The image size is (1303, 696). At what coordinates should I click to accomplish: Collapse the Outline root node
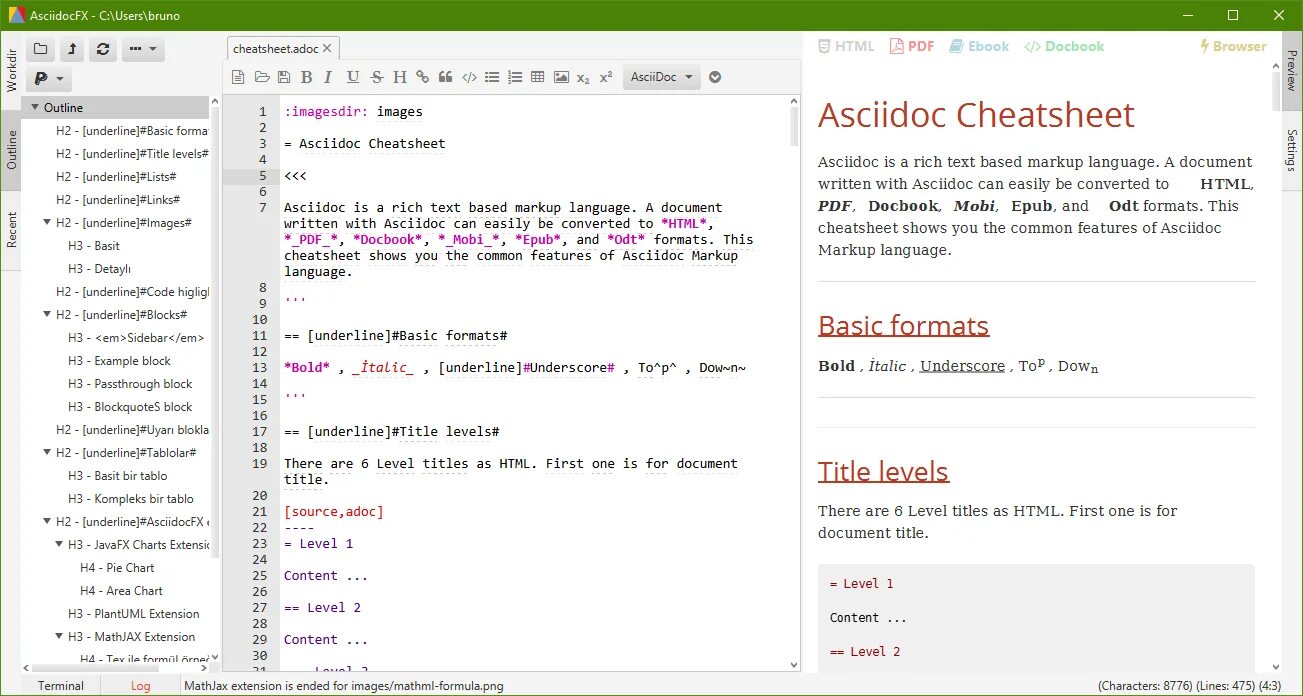[35, 107]
